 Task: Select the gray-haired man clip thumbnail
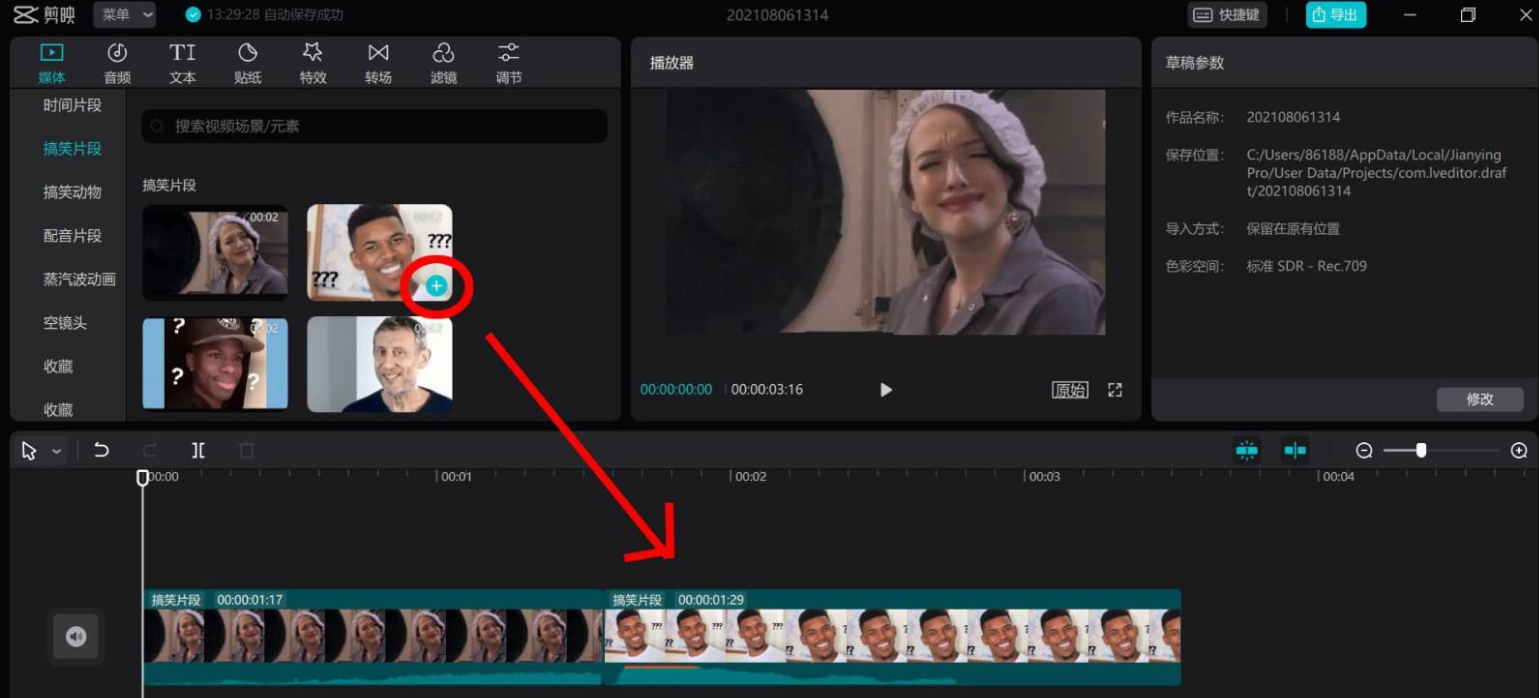[379, 364]
